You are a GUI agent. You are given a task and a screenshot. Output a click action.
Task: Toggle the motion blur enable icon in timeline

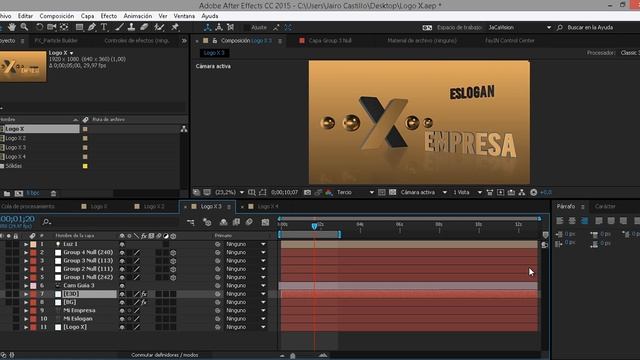pyautogui.click(x=249, y=222)
